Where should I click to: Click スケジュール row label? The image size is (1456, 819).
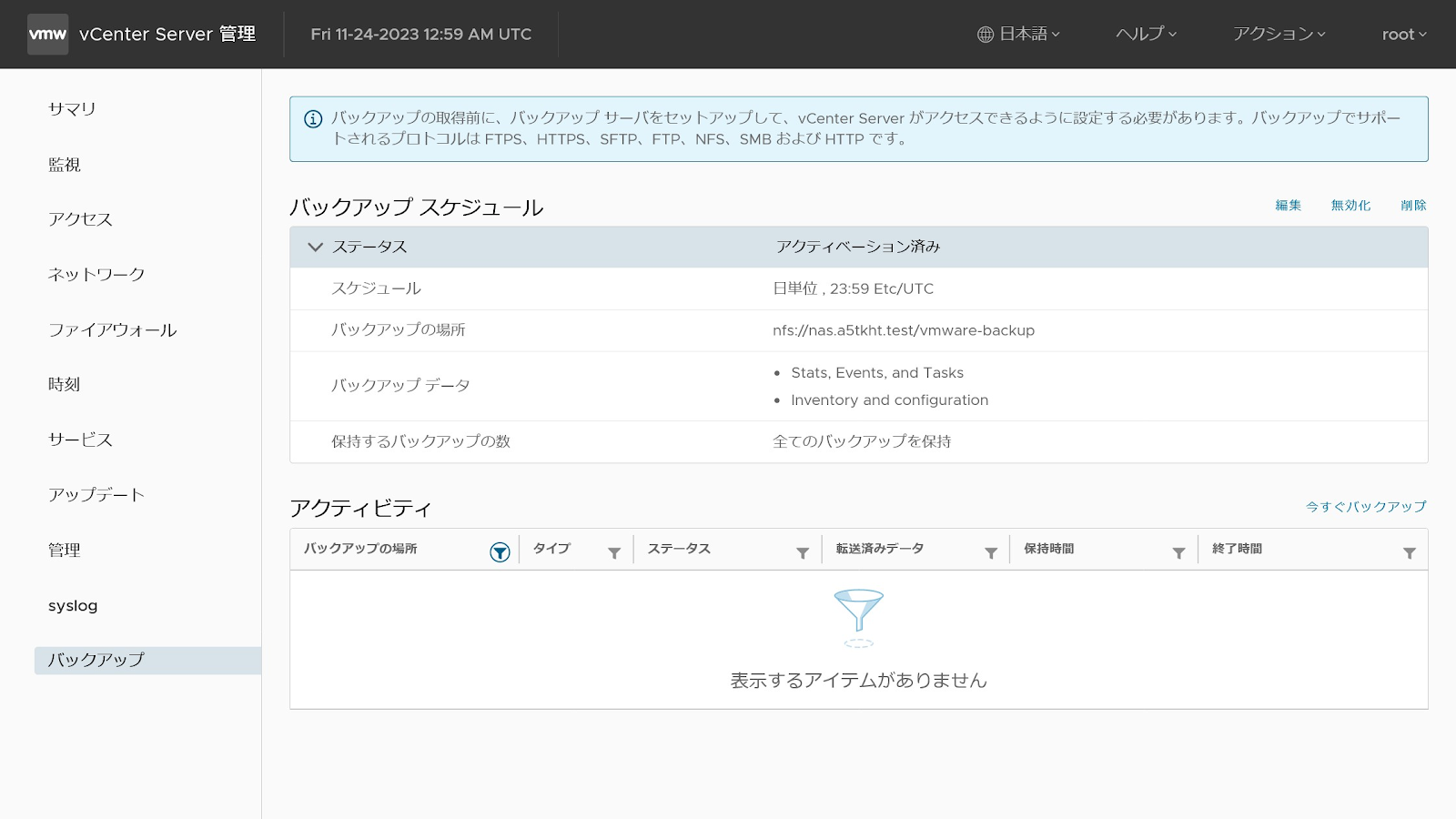pos(376,288)
